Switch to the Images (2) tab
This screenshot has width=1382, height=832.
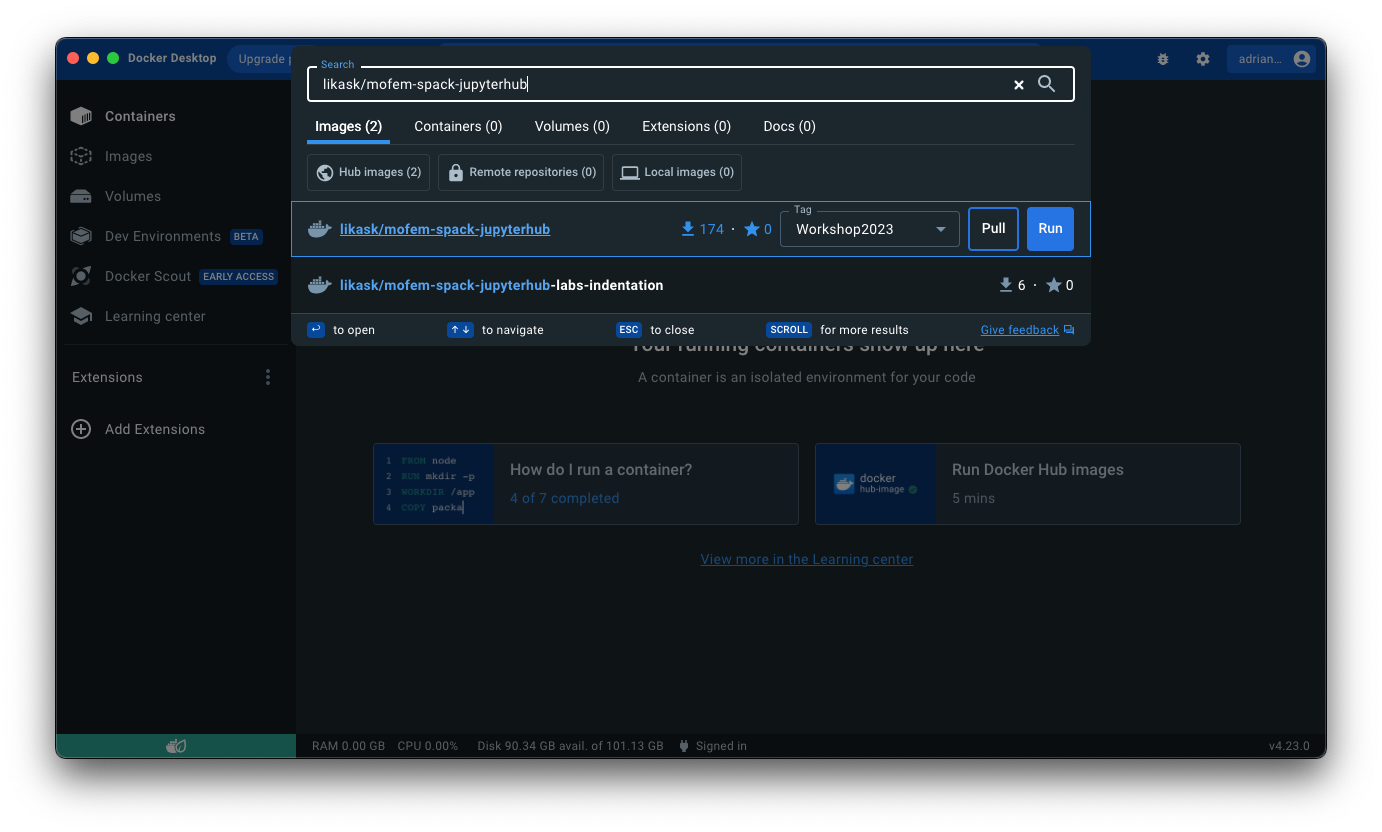348,126
